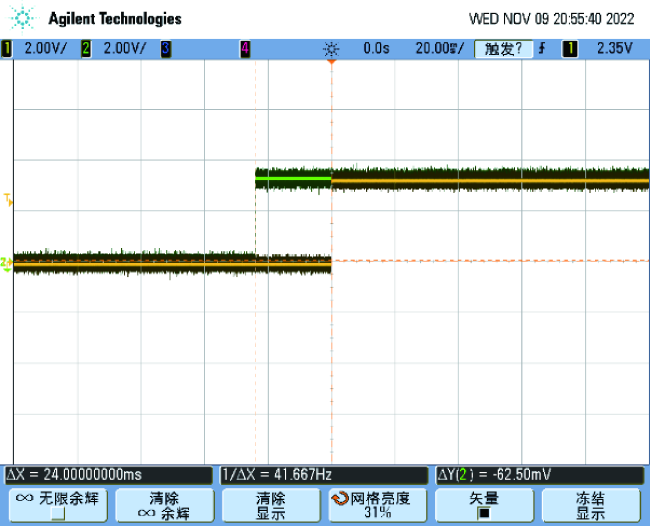The image size is (650, 526).
Task: Click the orange trigger position marker atop the grid
Action: point(331,63)
